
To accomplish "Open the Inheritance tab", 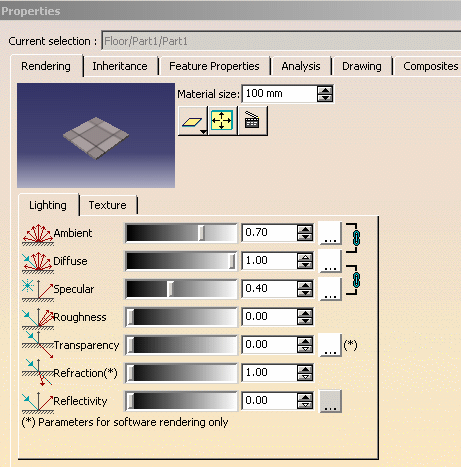I will point(120,66).
